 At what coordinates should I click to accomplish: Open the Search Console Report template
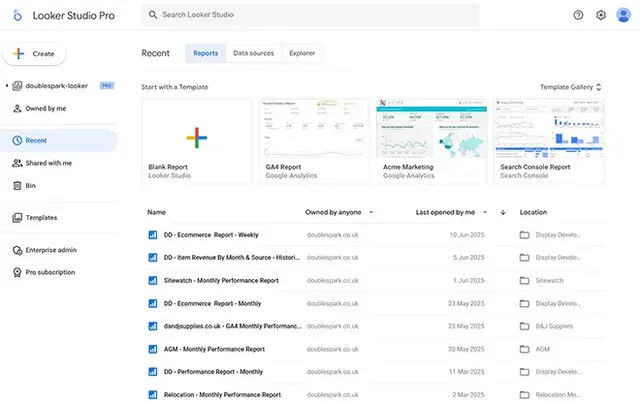(x=549, y=142)
